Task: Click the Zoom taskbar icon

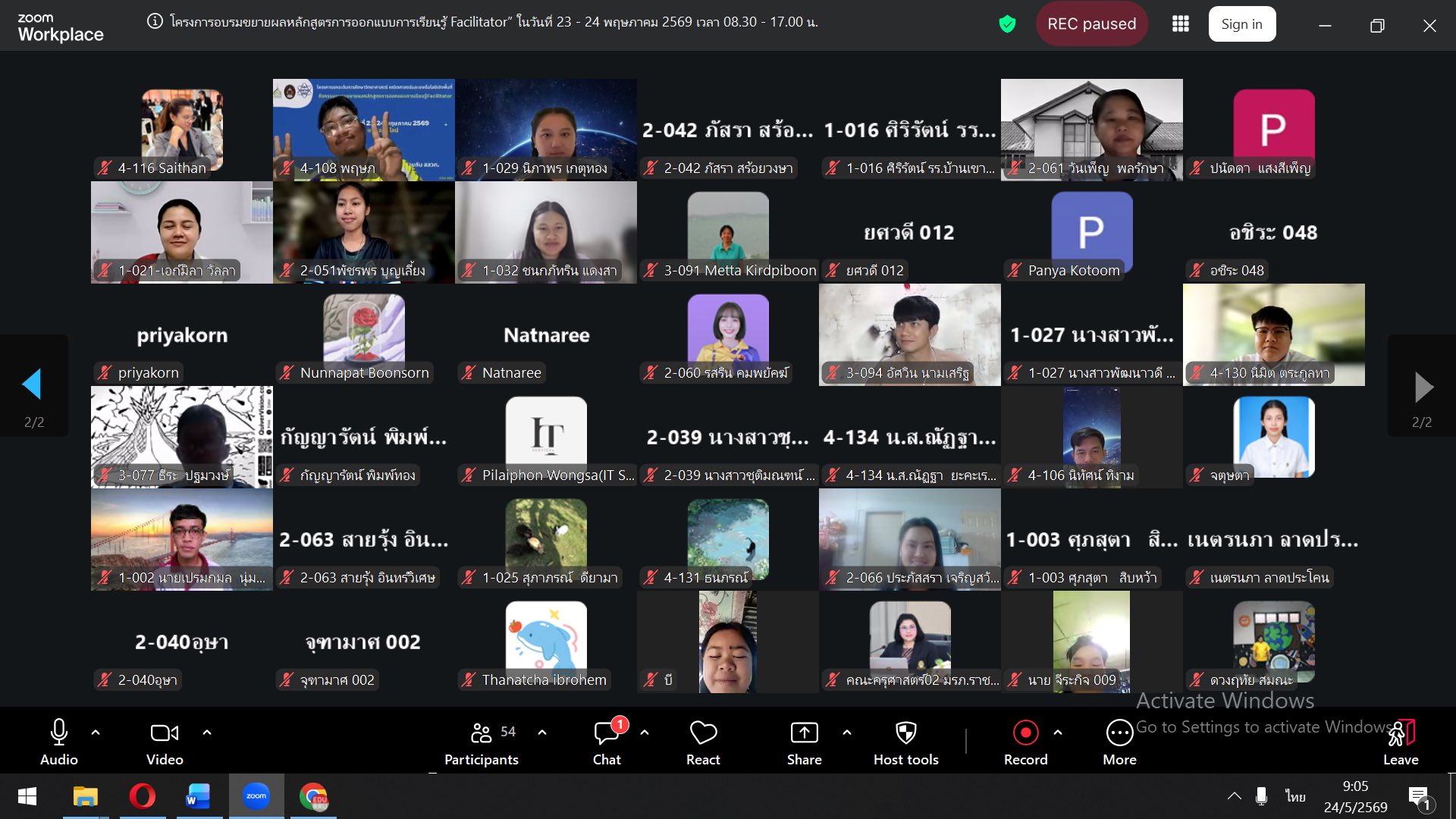Action: point(256,796)
